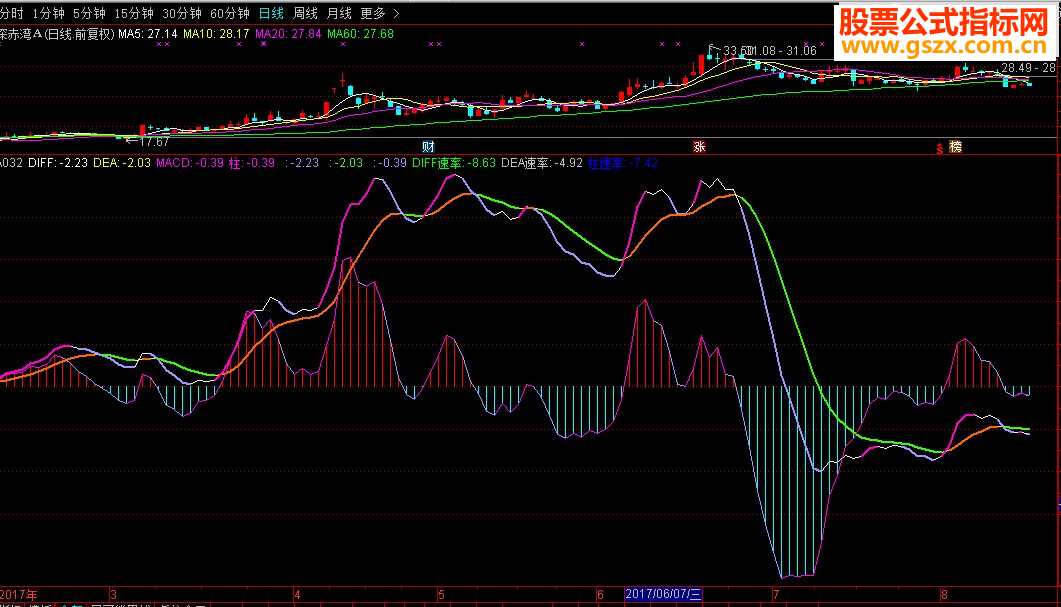Select the 日线 daily chart tab

coord(271,13)
